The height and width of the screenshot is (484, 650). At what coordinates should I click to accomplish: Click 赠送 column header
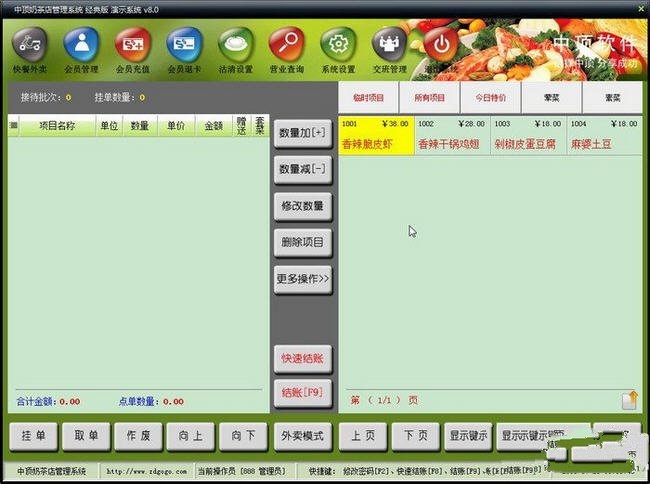pyautogui.click(x=242, y=126)
